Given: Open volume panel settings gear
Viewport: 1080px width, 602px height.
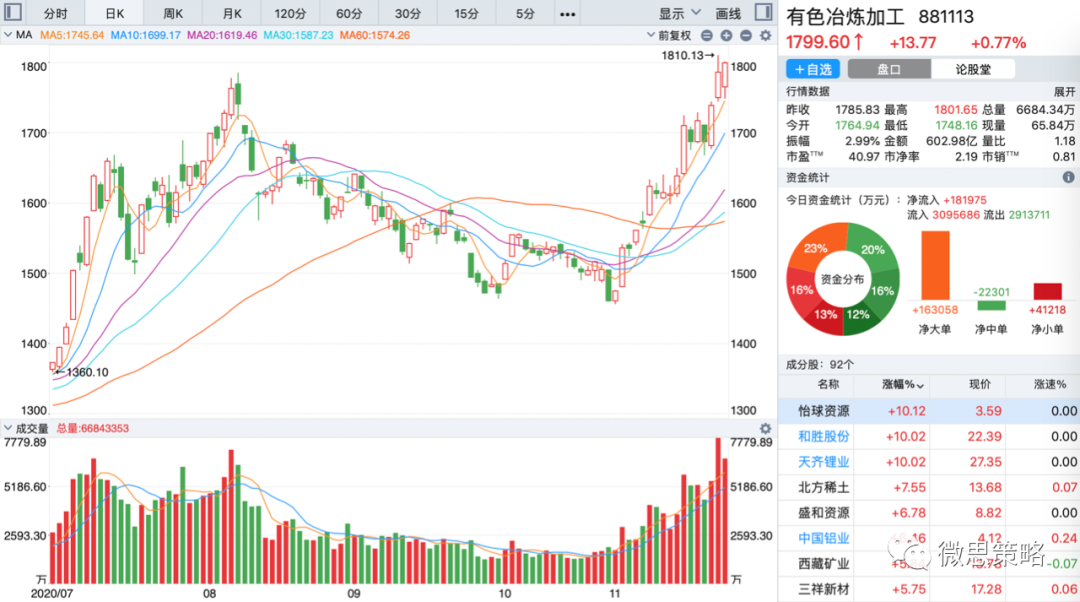Looking at the screenshot, I should click(x=766, y=428).
